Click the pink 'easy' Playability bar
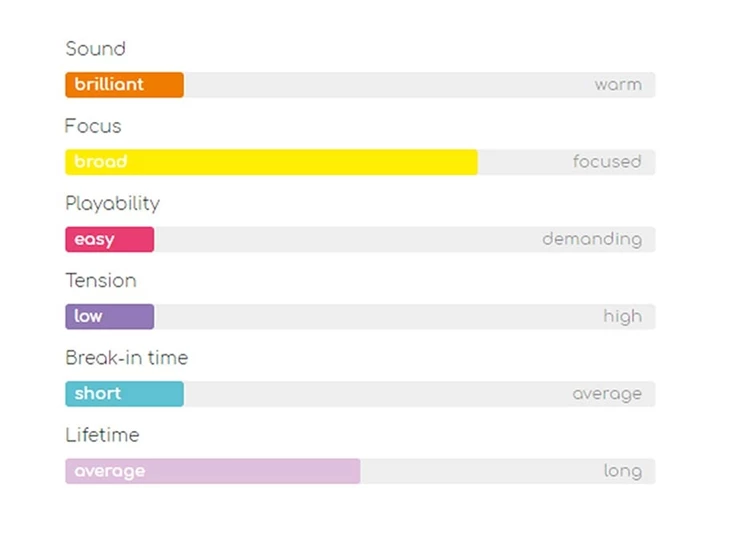Image resolution: width=735 pixels, height=542 pixels. click(109, 240)
